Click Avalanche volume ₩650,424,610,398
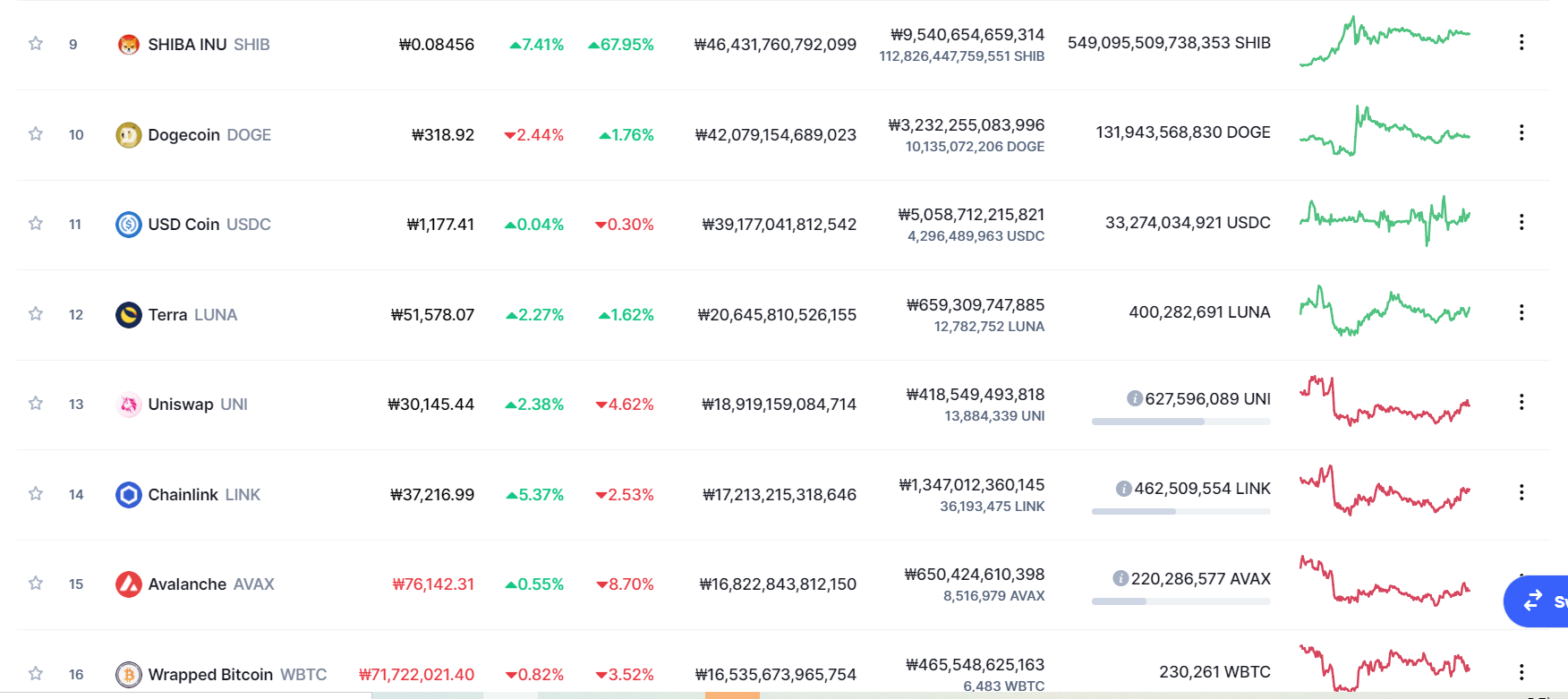Image resolution: width=1568 pixels, height=699 pixels. [975, 575]
